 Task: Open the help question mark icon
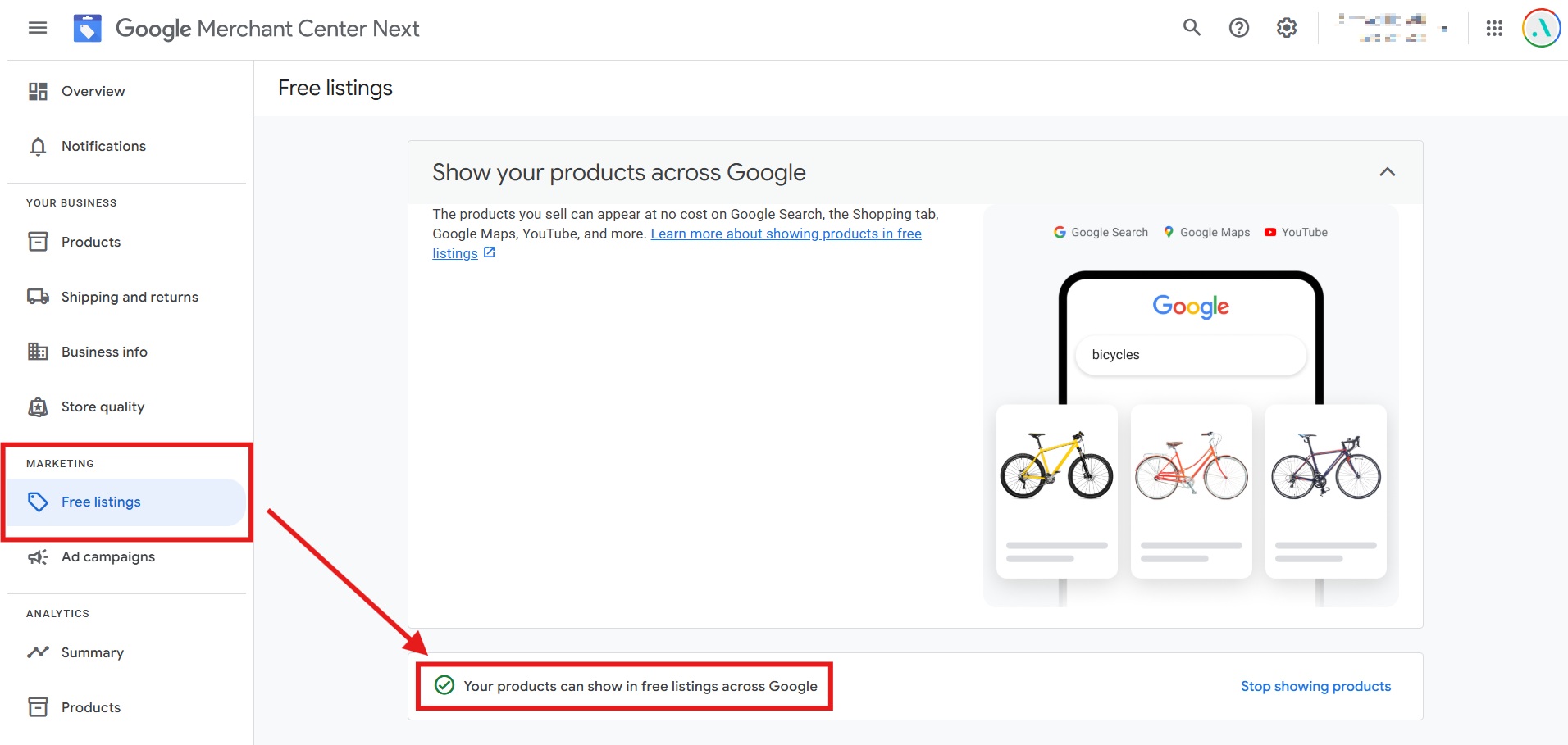[1239, 28]
